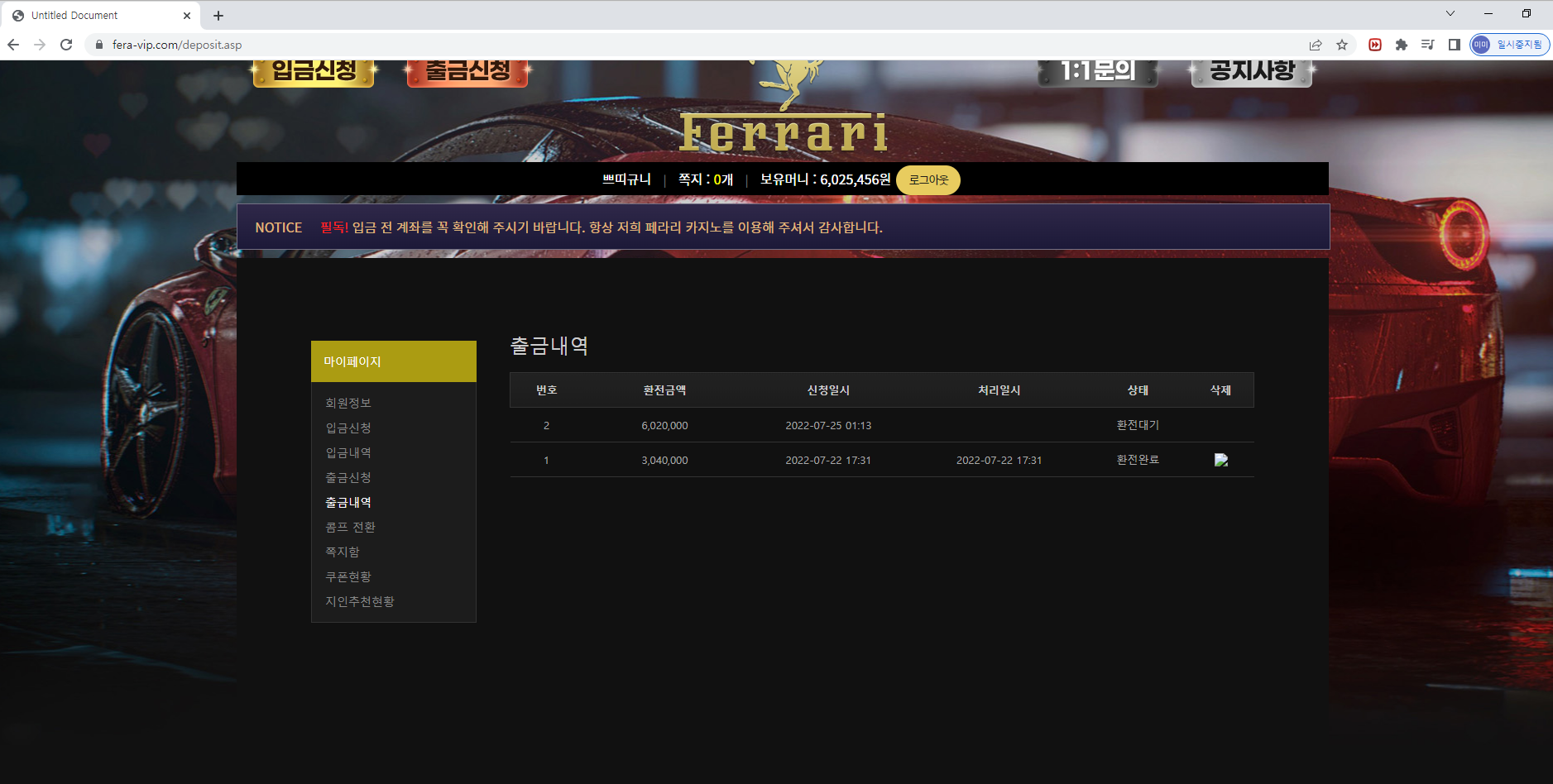This screenshot has width=1553, height=784.
Task: Select the Untitled Document tab
Action: (99, 16)
